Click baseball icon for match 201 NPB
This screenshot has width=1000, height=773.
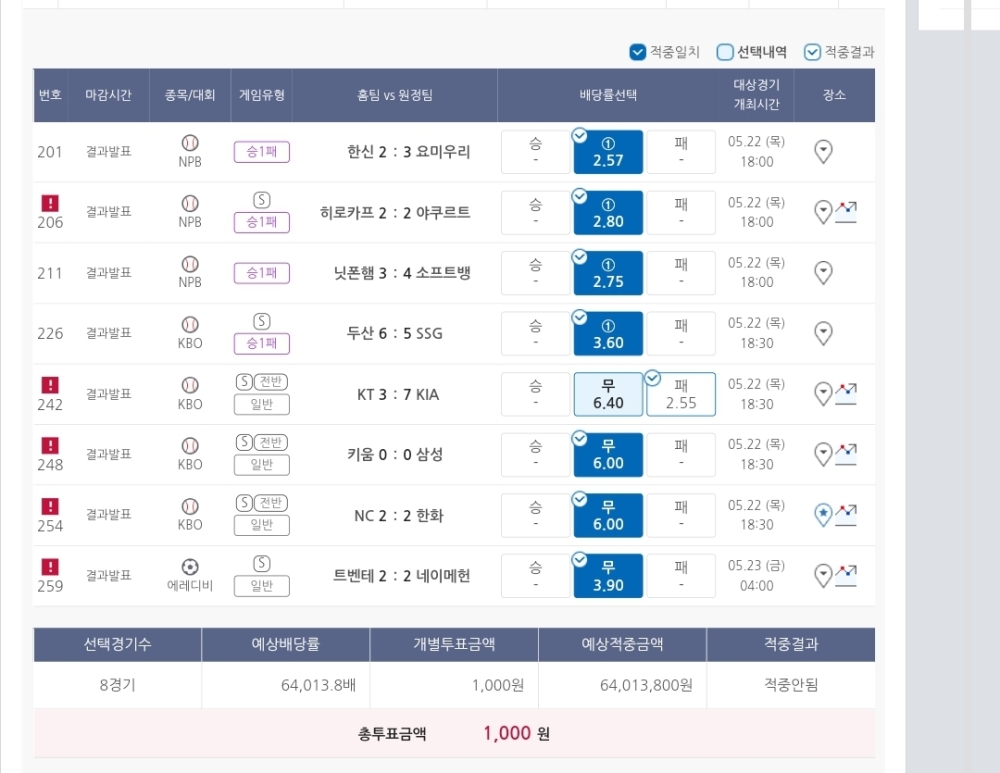tap(190, 143)
